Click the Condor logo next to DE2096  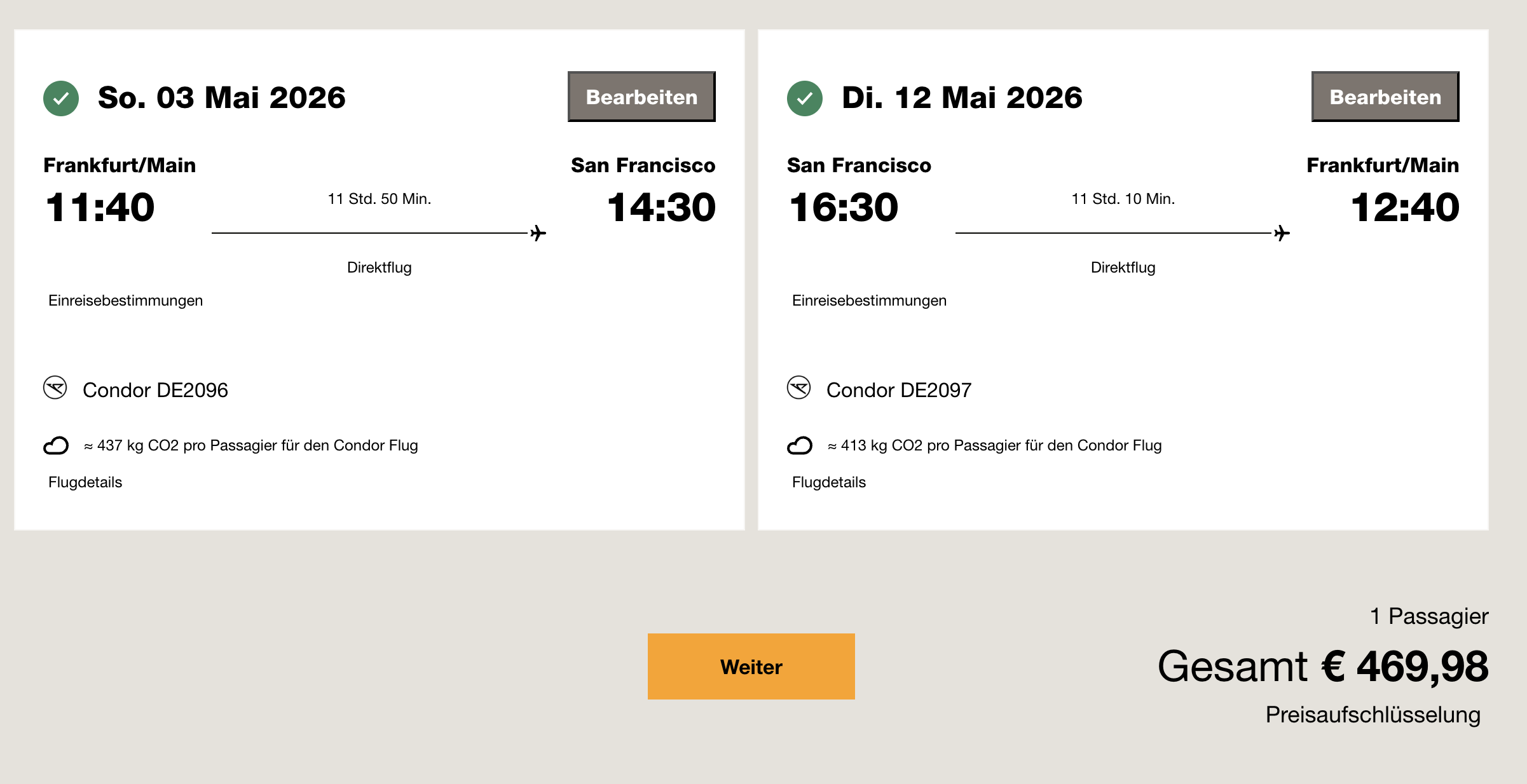[55, 388]
